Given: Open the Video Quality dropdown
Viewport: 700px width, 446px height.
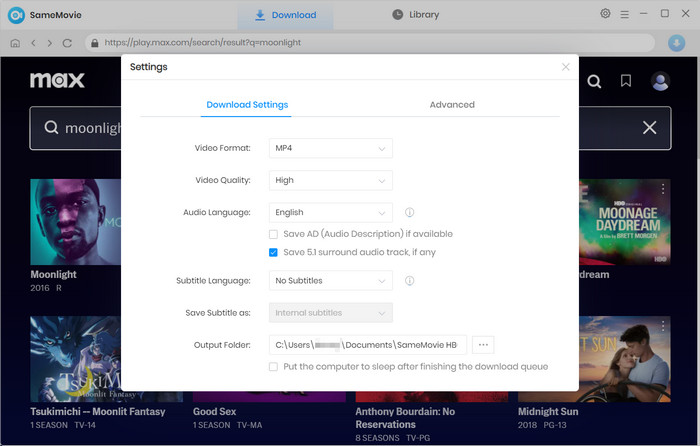Looking at the screenshot, I should [331, 180].
